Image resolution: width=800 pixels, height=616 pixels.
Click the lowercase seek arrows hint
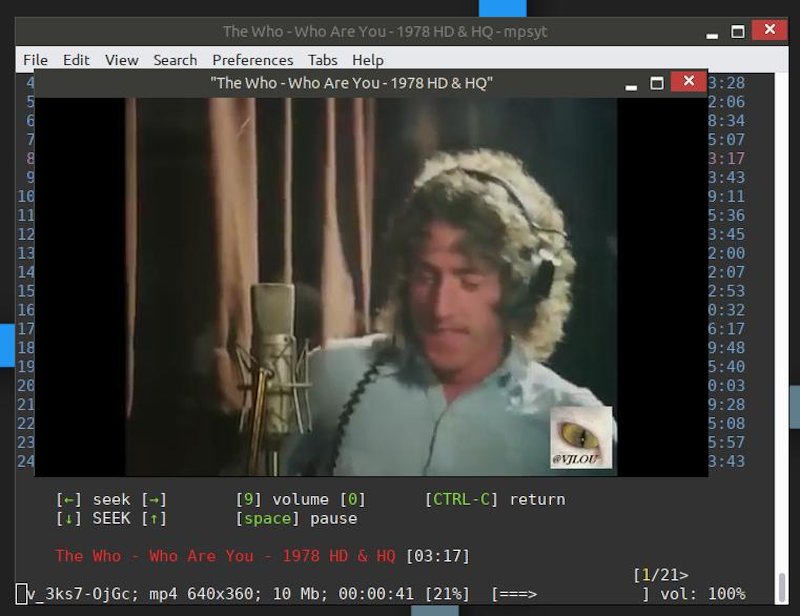(x=111, y=499)
